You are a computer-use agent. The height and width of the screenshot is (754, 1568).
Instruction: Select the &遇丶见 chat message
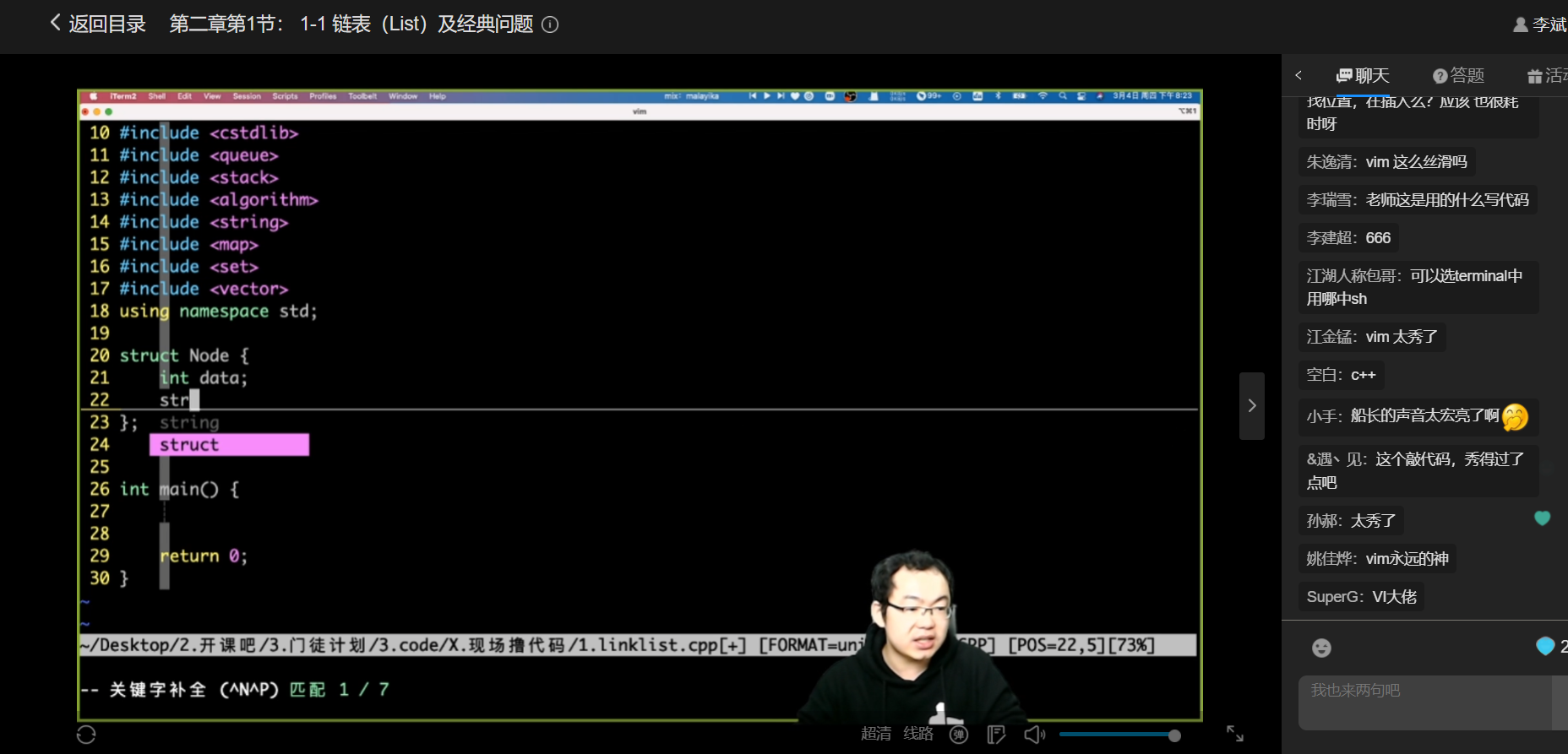(1418, 471)
